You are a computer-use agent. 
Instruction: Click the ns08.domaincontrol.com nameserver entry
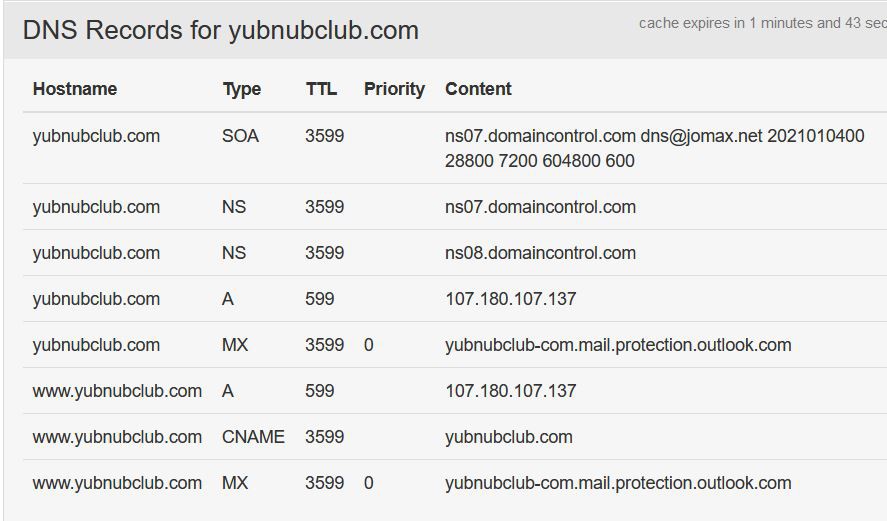coord(540,253)
